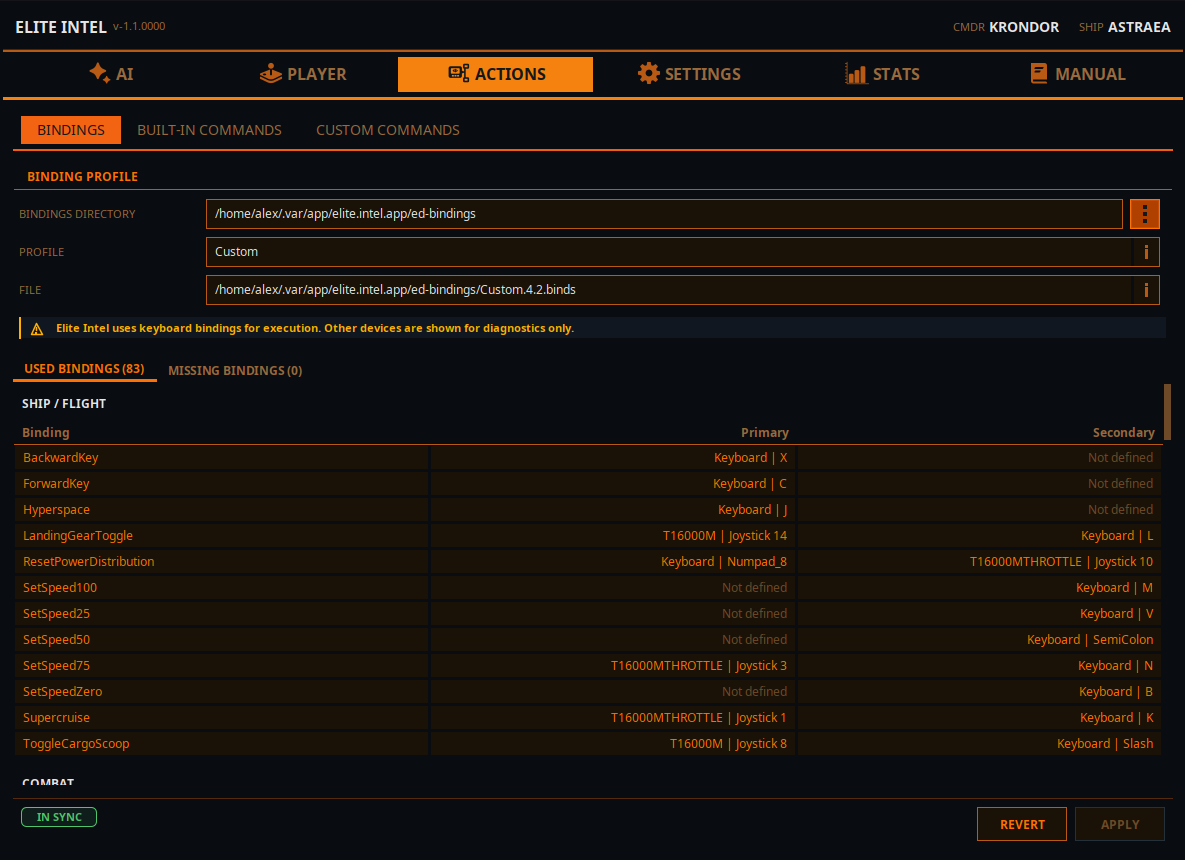Click the Player joystick icon
The height and width of the screenshot is (860, 1185).
pyautogui.click(x=271, y=73)
